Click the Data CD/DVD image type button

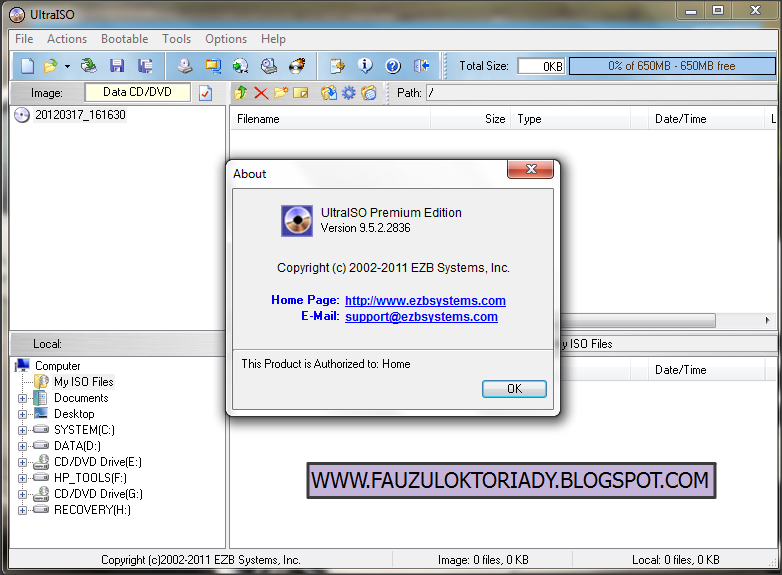click(138, 92)
